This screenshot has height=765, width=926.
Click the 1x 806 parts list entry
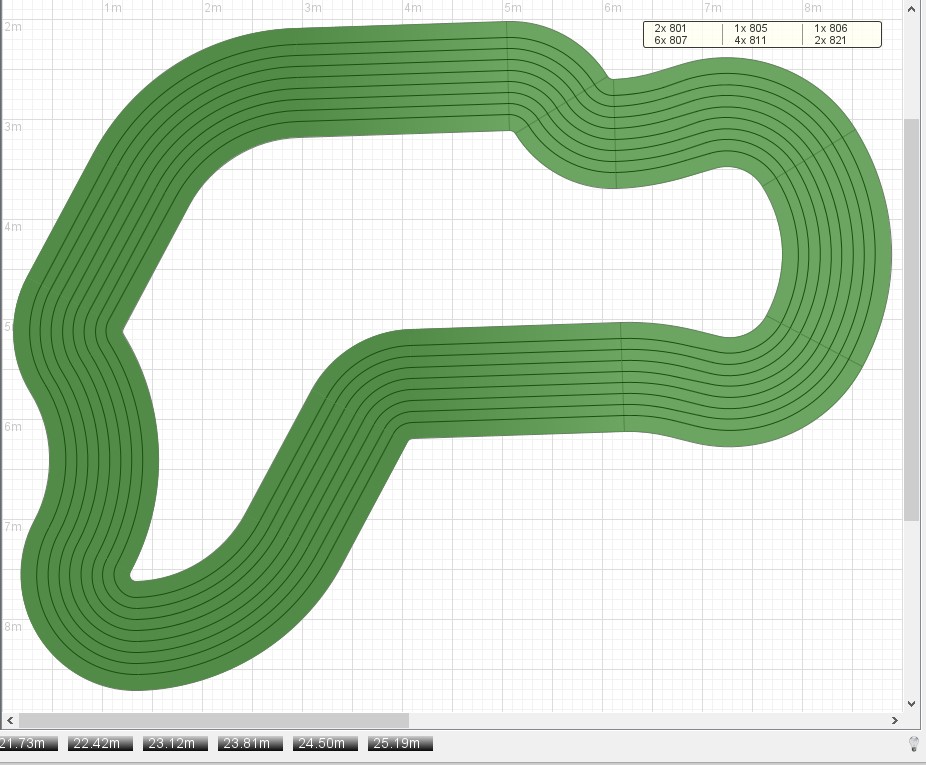830,28
